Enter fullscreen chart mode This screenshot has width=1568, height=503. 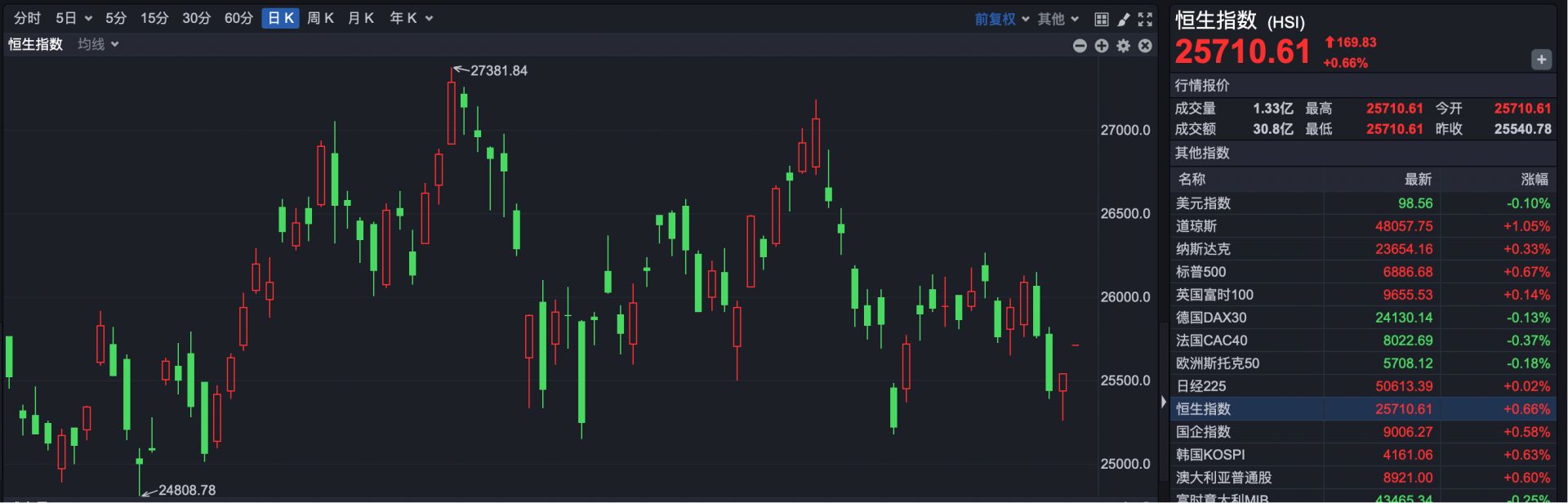pyautogui.click(x=1145, y=19)
